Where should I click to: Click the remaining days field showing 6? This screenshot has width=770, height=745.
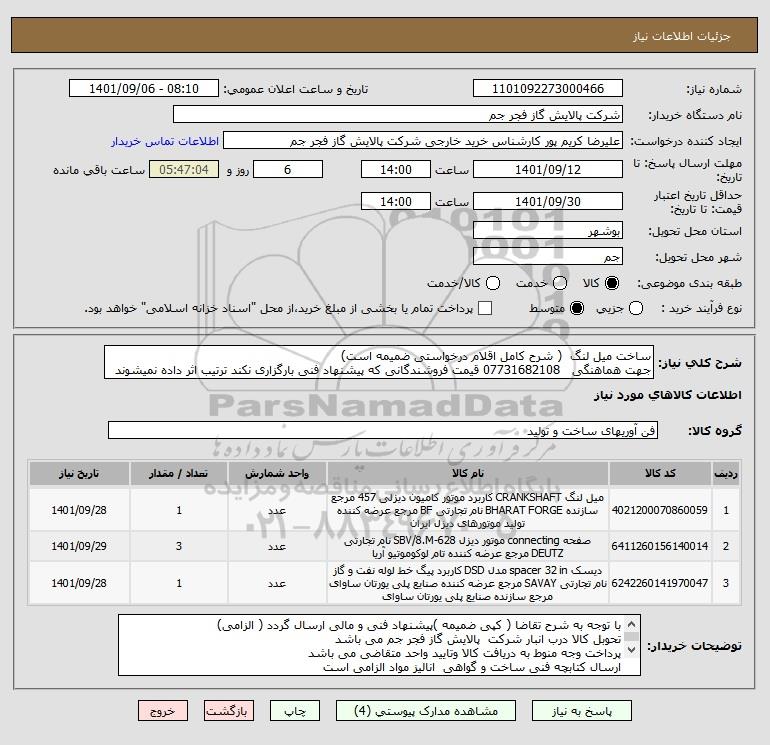[288, 170]
